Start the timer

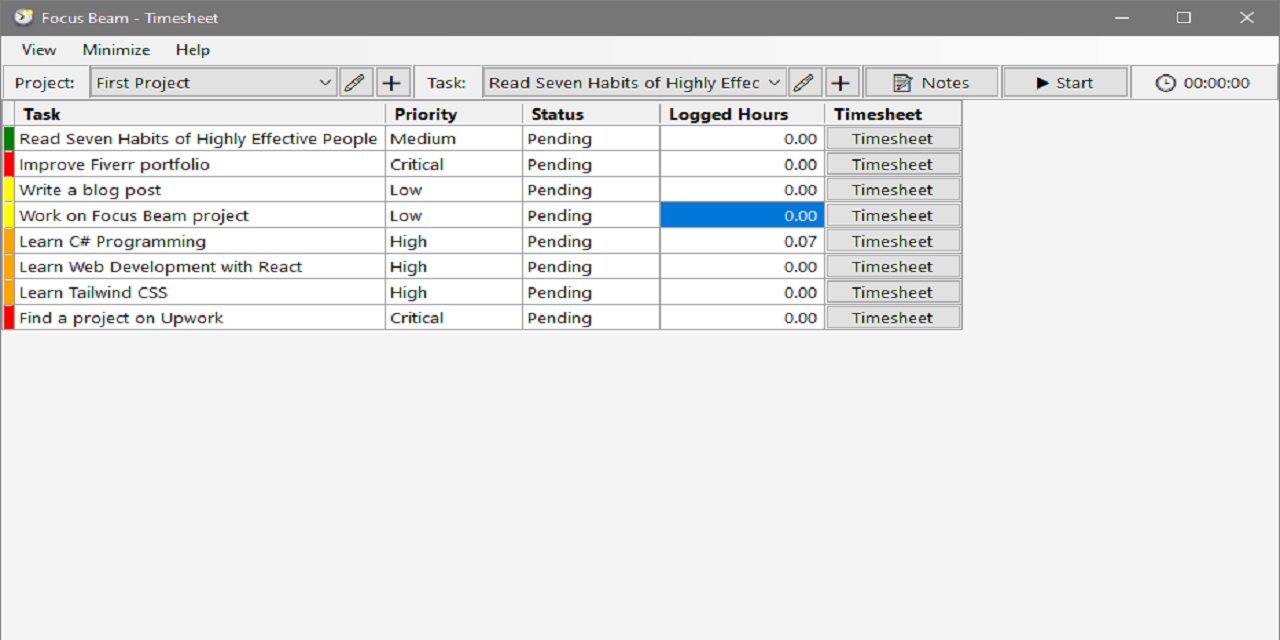tap(1065, 83)
